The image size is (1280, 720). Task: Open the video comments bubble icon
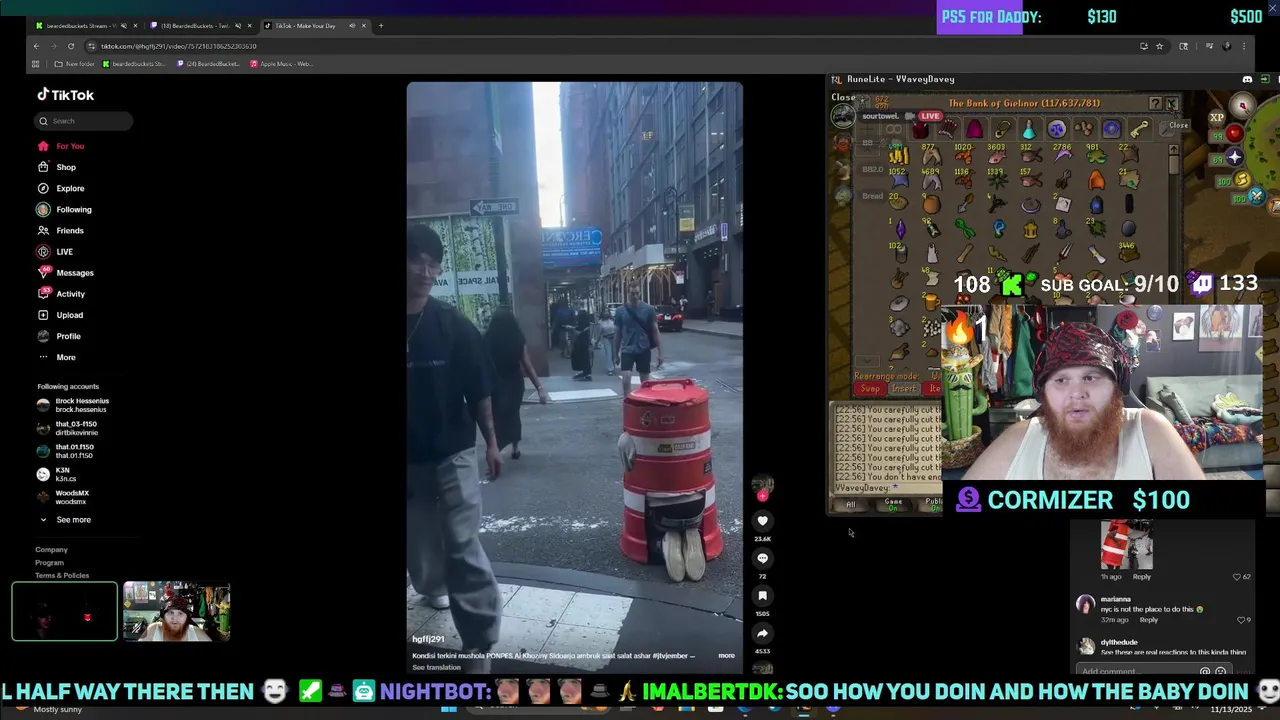[x=762, y=558]
